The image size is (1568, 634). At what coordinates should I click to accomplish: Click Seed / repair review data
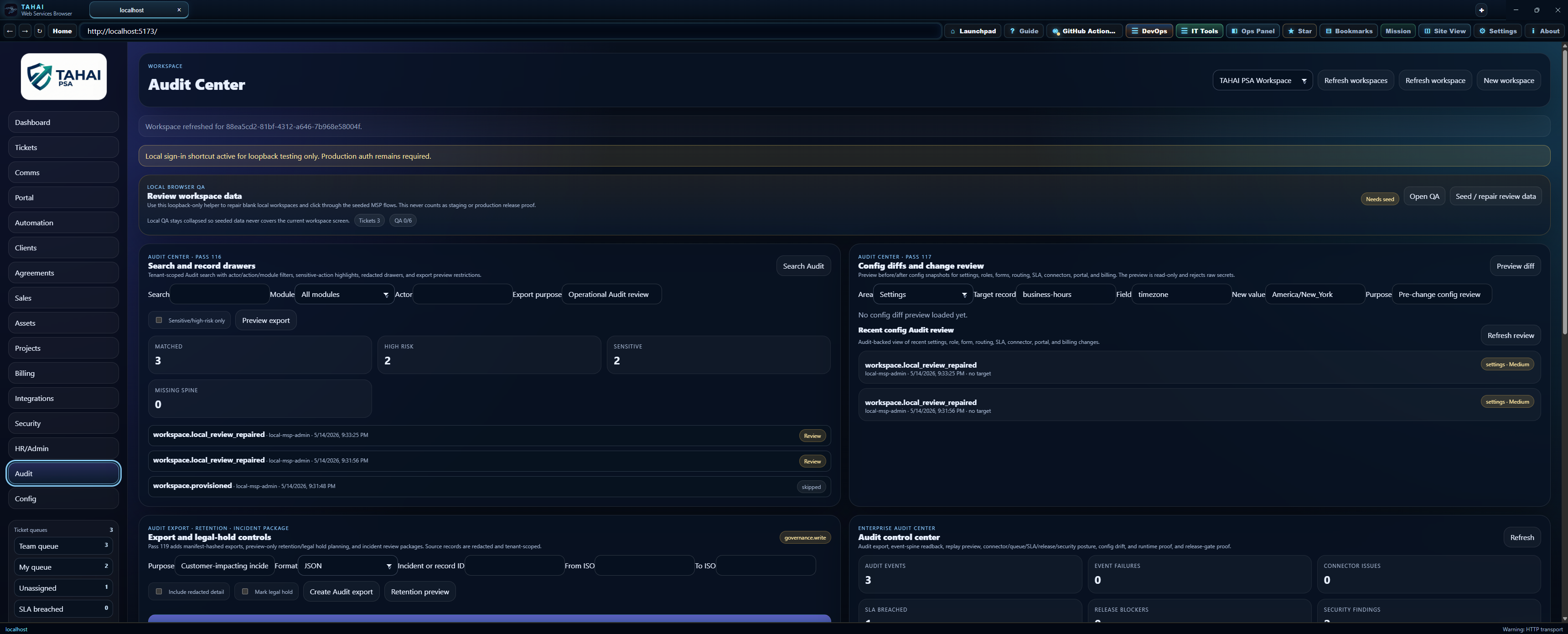pyautogui.click(x=1496, y=196)
